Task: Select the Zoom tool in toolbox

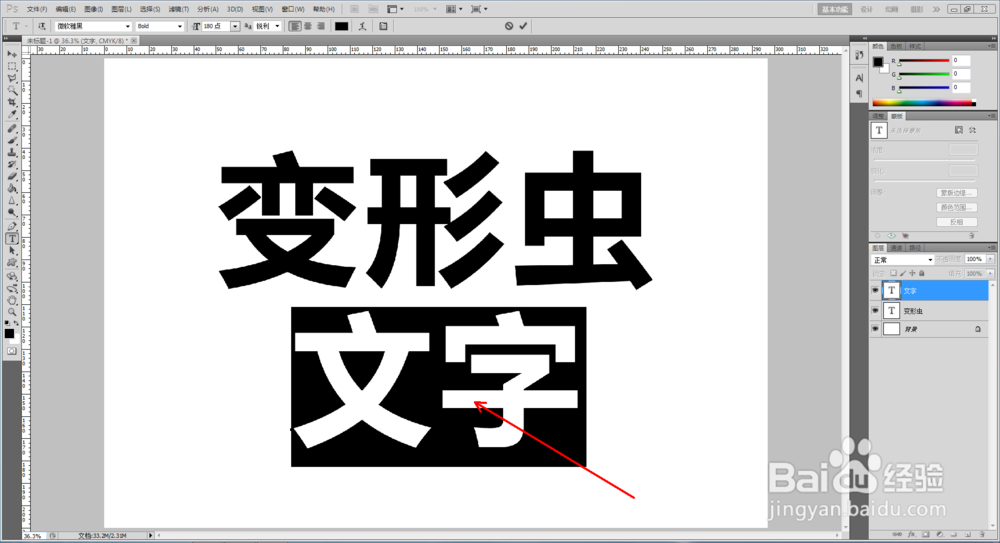Action: tap(11, 312)
